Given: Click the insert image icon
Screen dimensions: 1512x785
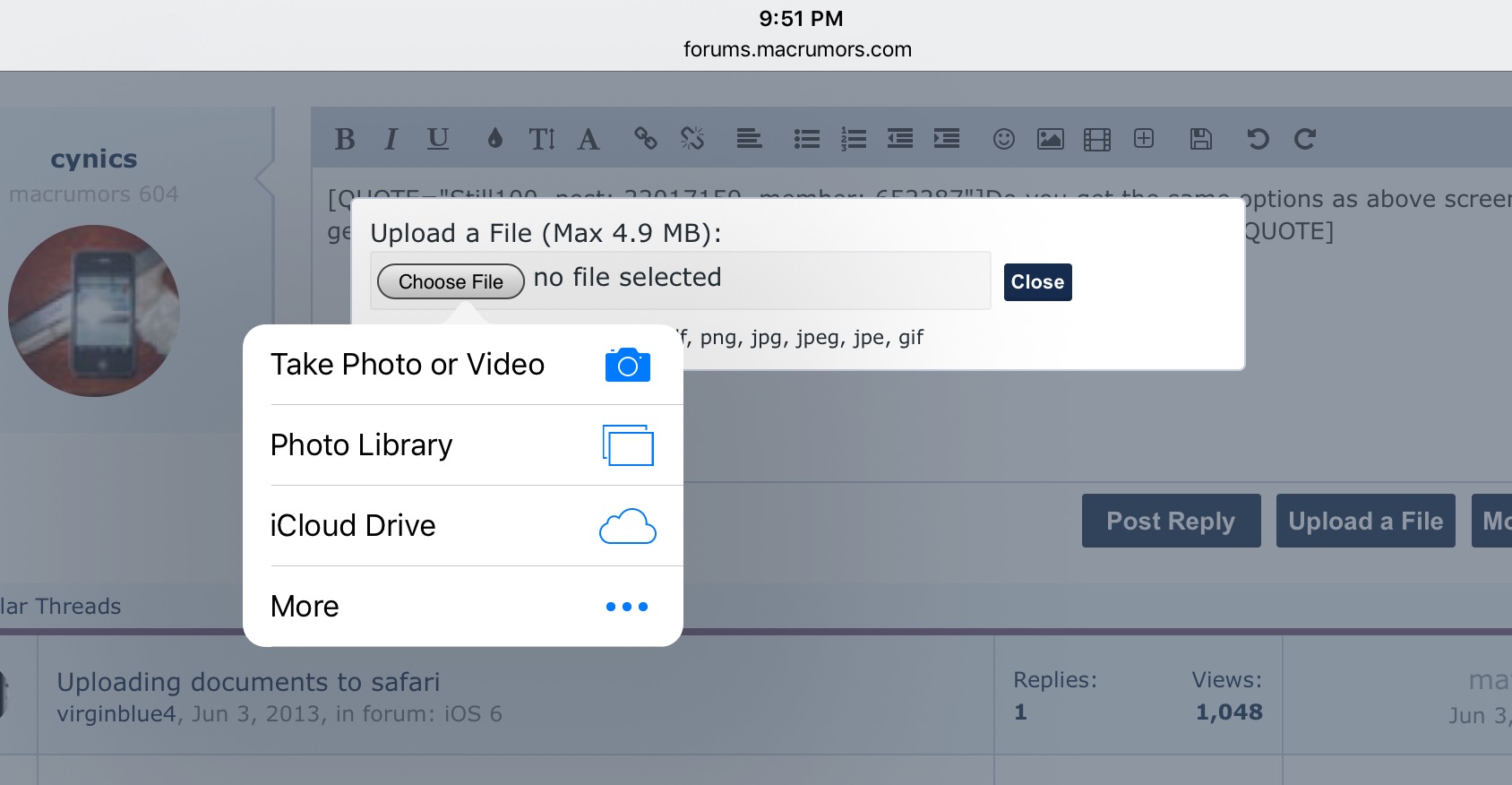Looking at the screenshot, I should (1050, 139).
